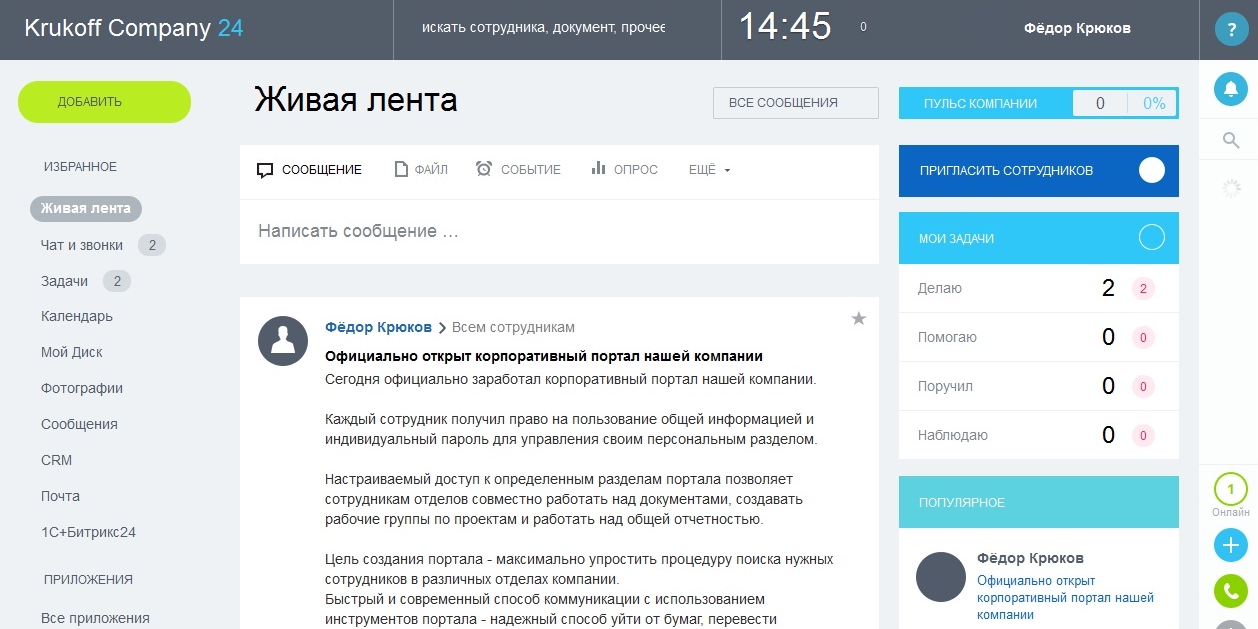Click the Популярное block header
Viewport: 1258px width, 629px height.
click(1039, 503)
